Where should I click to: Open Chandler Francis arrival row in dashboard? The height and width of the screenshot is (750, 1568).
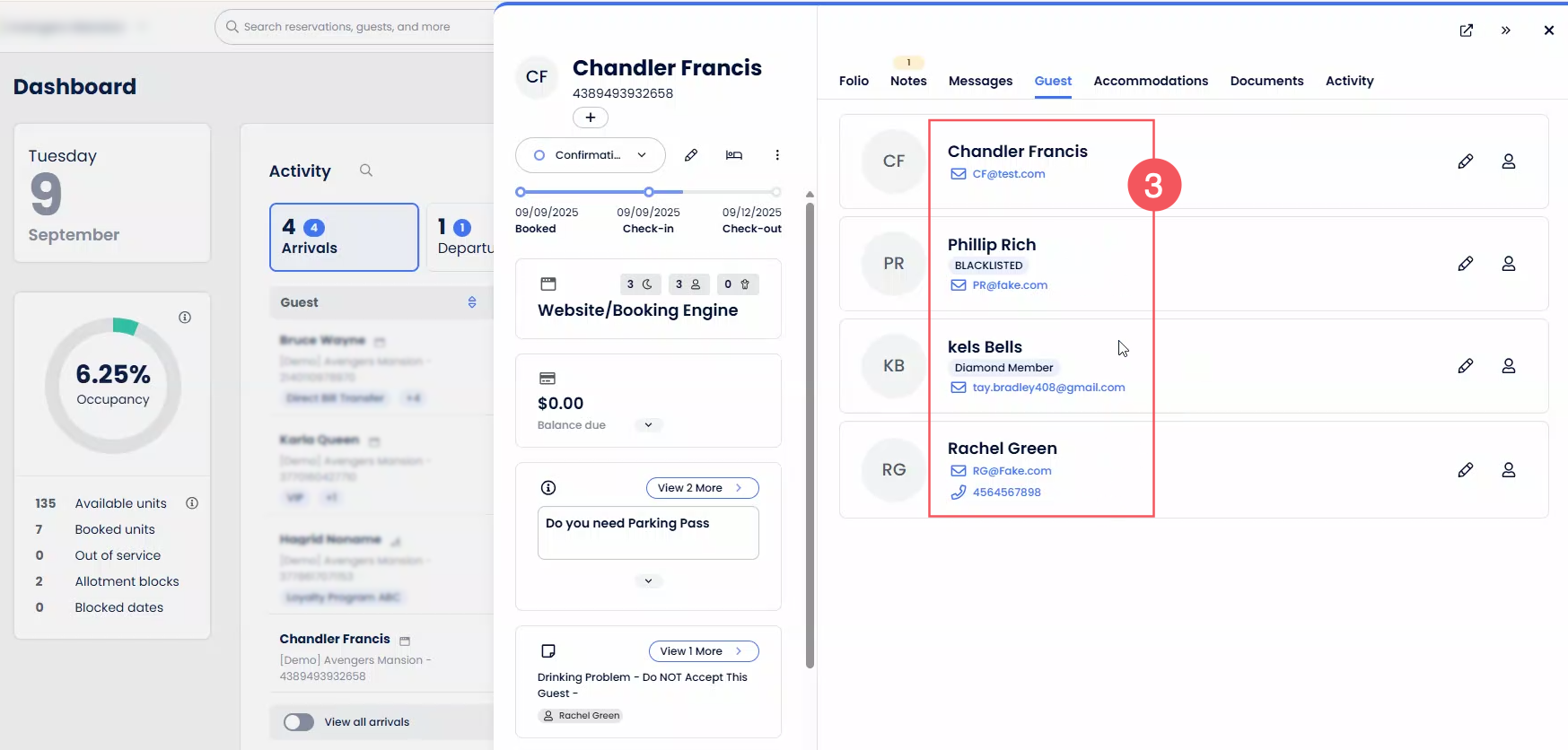381,657
